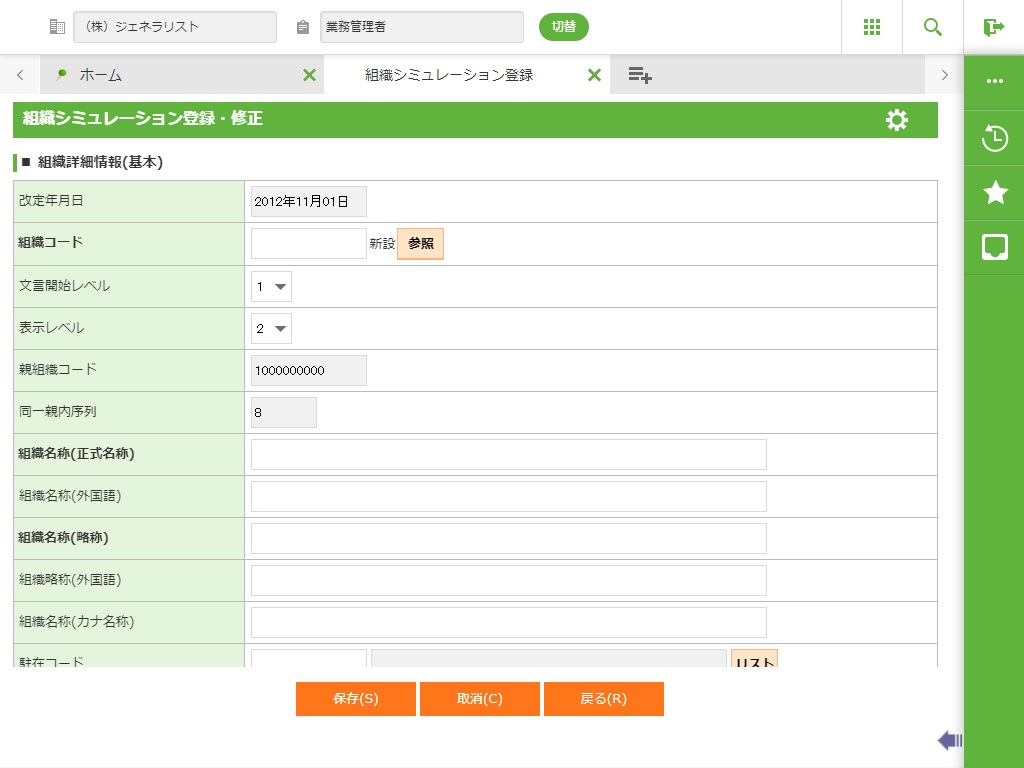Click the 組織名称(正式名称) input field

508,454
